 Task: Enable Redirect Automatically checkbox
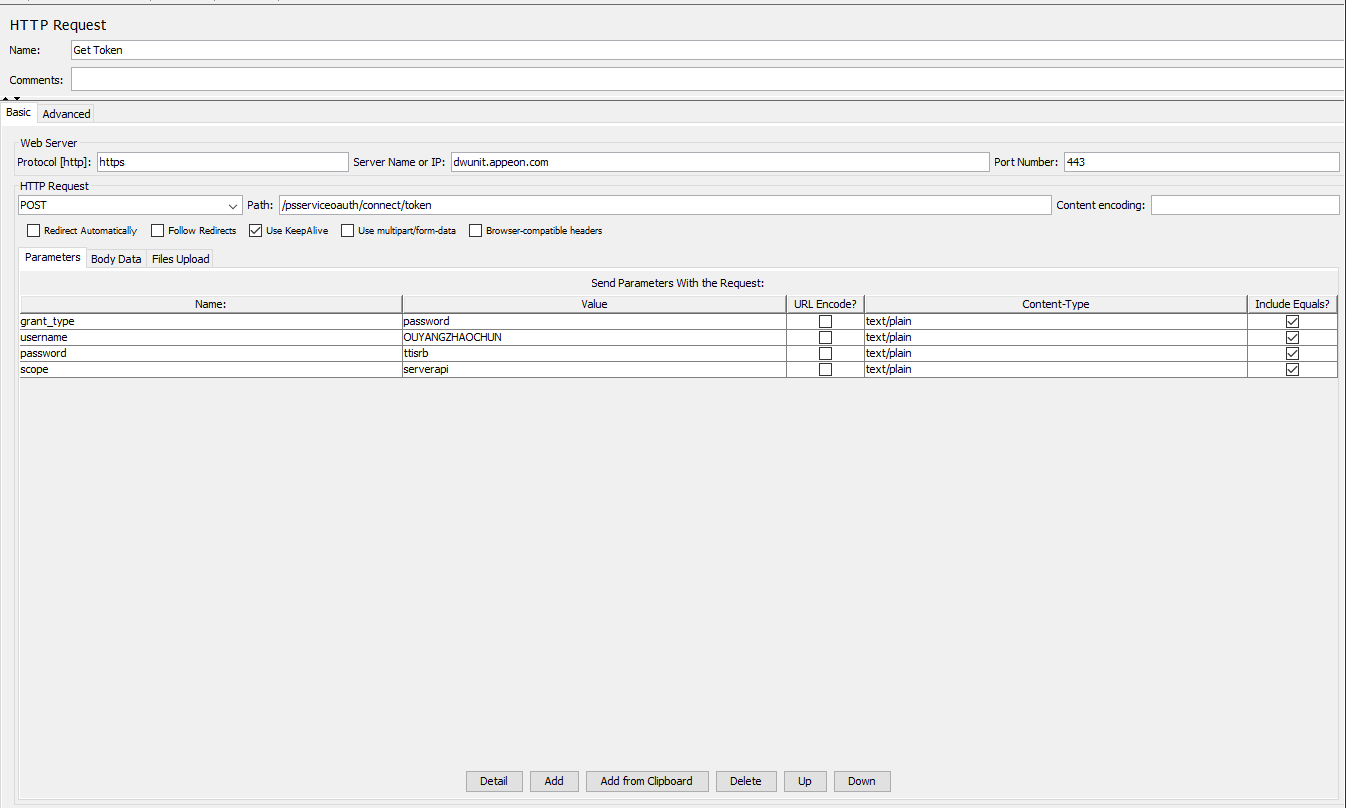34,231
